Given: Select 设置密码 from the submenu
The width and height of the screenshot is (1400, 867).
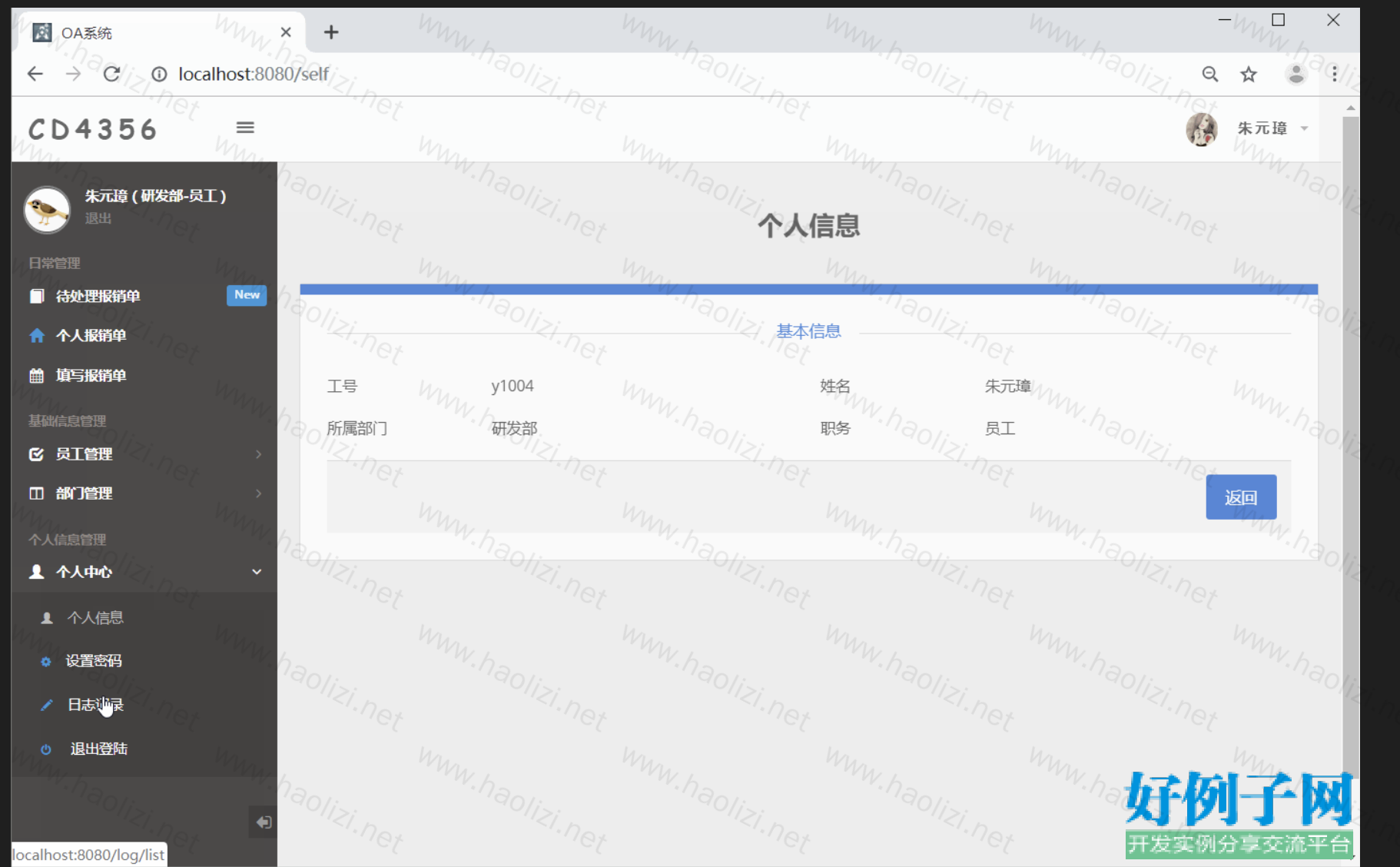Looking at the screenshot, I should [94, 661].
